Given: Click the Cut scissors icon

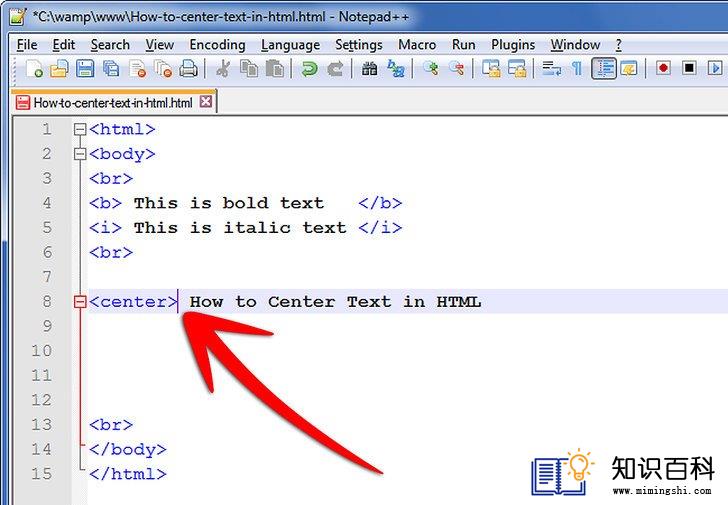Looking at the screenshot, I should pos(223,69).
